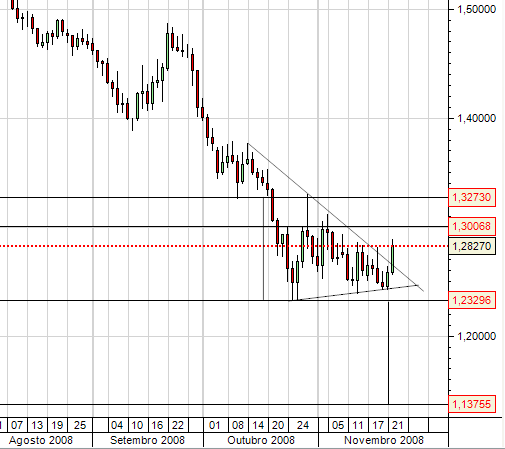
Task: Select the vertical measurement line in mid-October
Action: [264, 249]
